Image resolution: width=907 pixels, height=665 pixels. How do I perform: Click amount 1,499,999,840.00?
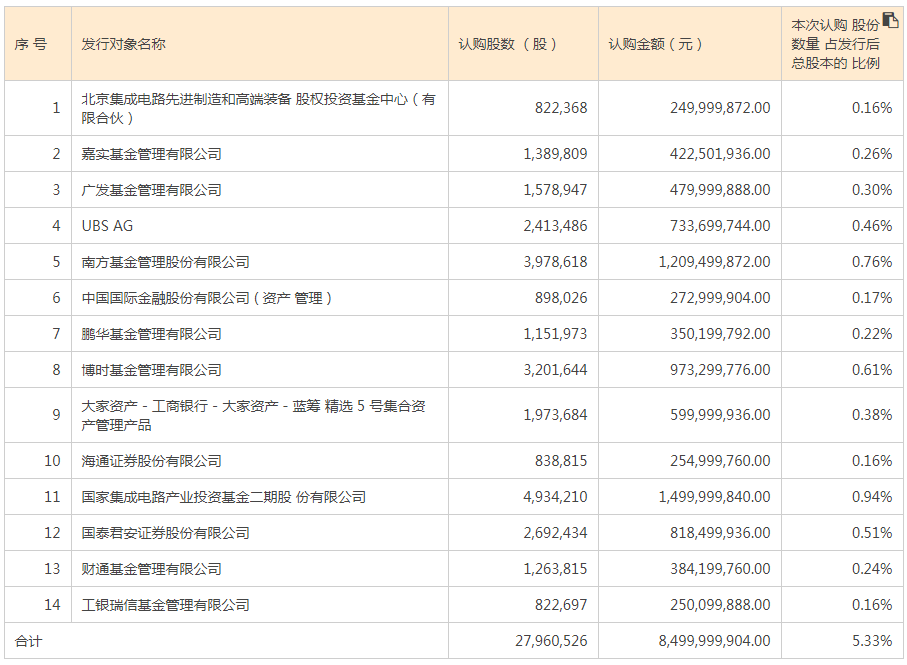point(714,497)
